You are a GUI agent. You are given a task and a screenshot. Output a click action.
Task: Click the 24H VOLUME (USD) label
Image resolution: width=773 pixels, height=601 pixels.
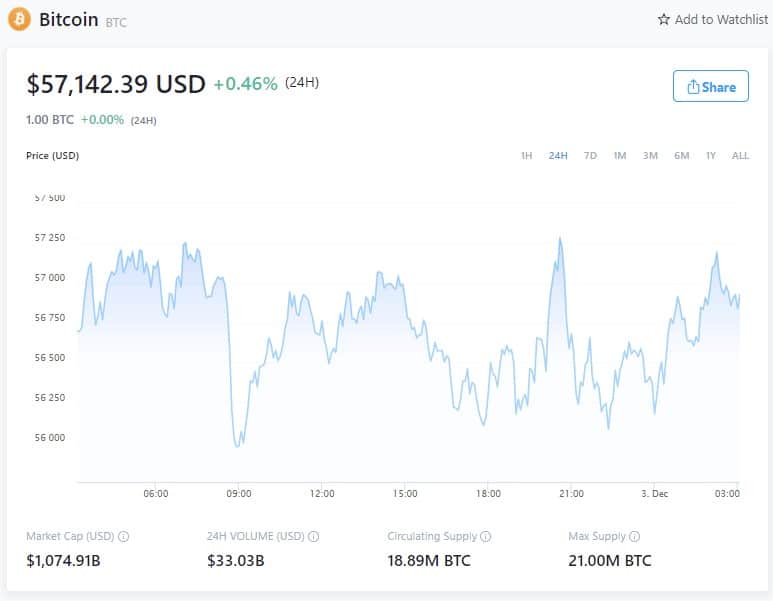tap(256, 536)
